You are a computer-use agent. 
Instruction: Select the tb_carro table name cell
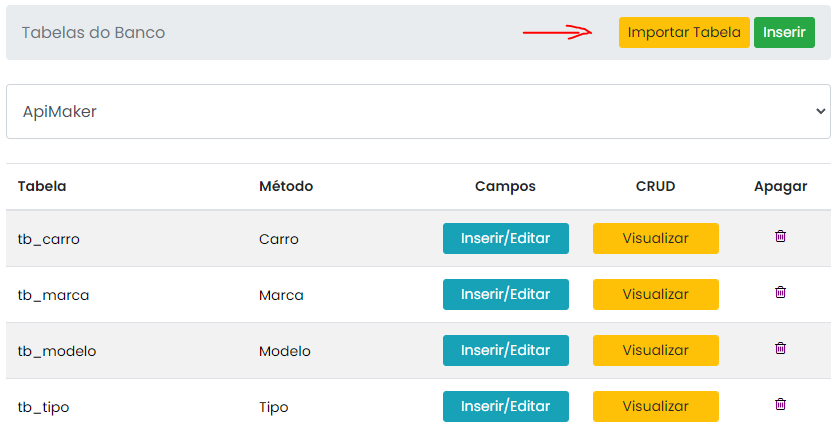(49, 239)
